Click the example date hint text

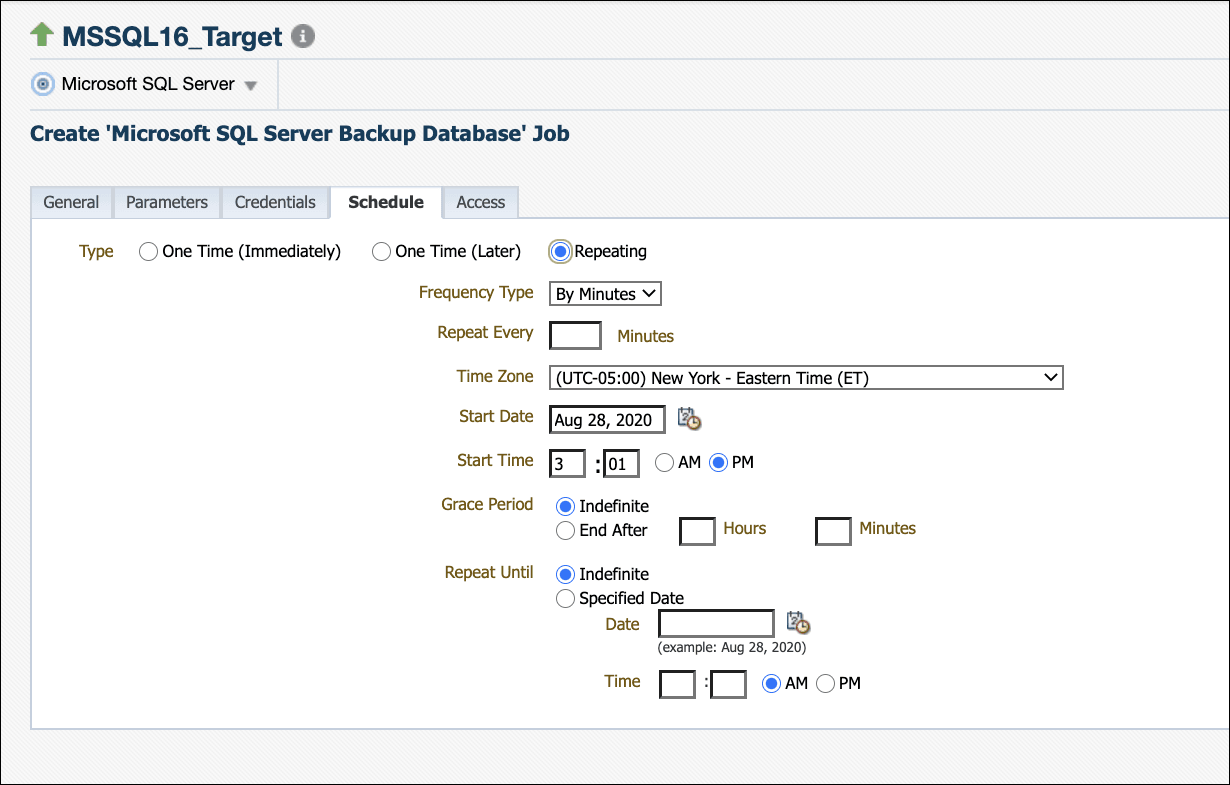point(732,647)
